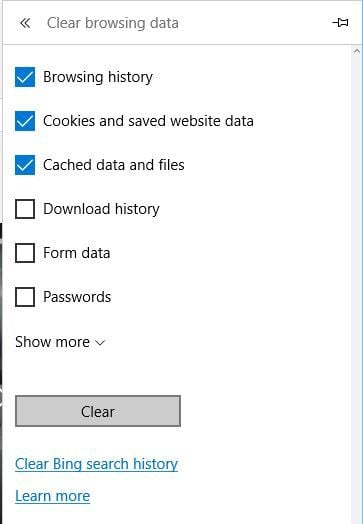Pin the Clear browsing data pane
363x524 pixels.
[x=341, y=23]
